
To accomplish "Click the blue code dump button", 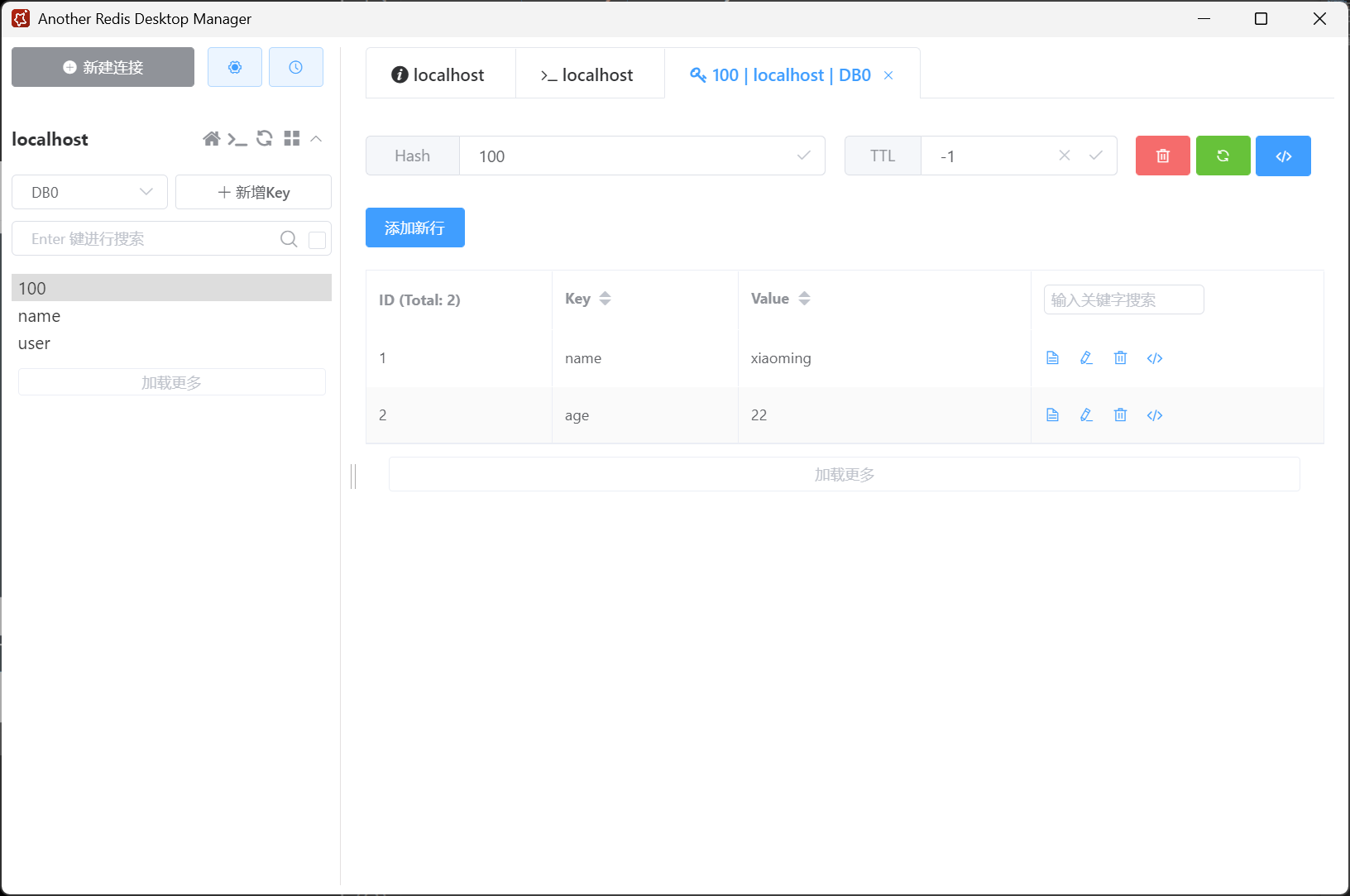I will [x=1283, y=156].
